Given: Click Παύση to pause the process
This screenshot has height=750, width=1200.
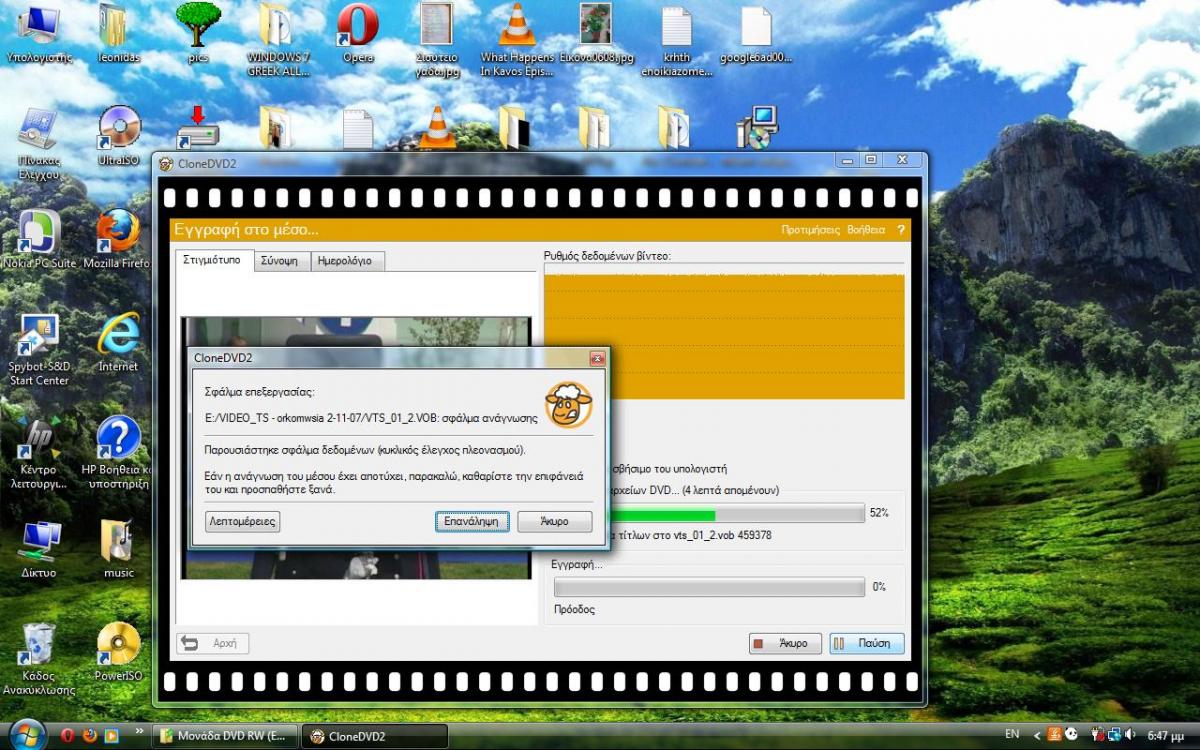Looking at the screenshot, I should (x=867, y=643).
